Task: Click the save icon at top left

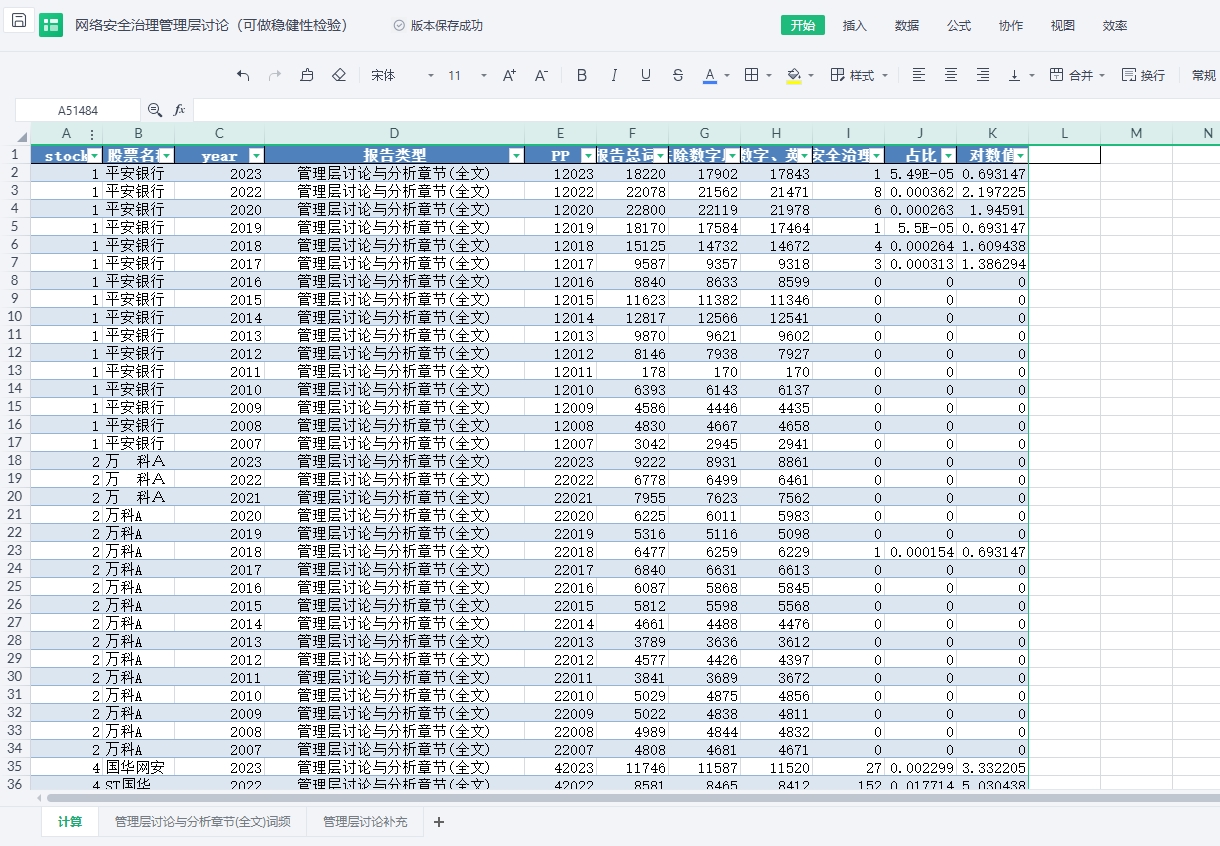Action: [x=19, y=21]
